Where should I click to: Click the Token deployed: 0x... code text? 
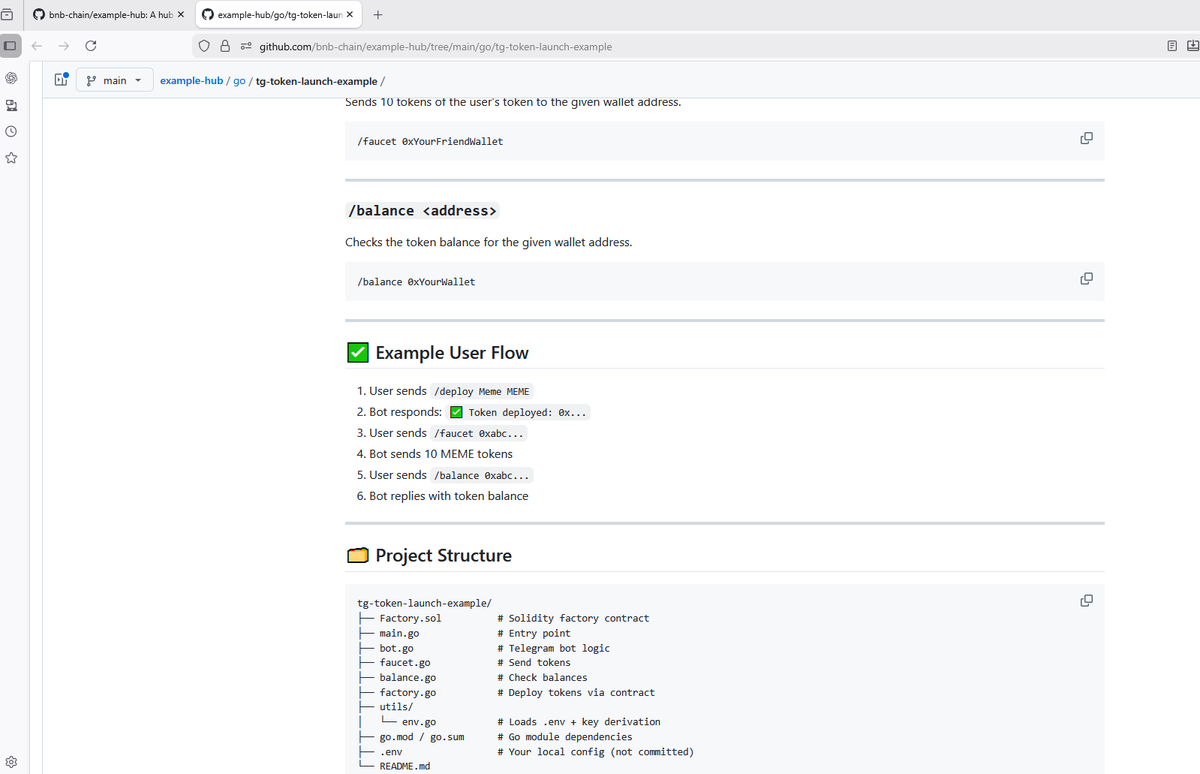518,413
